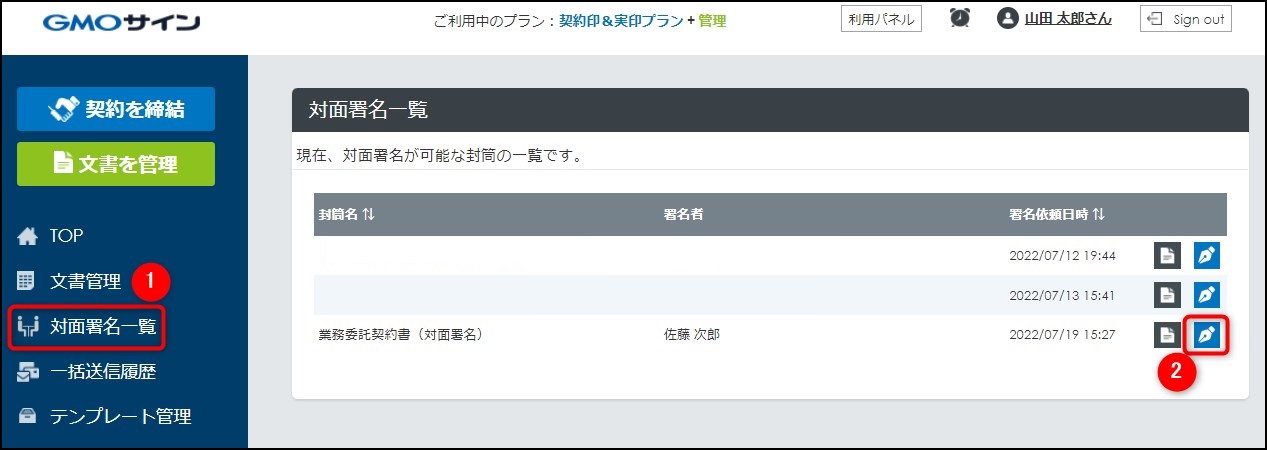This screenshot has height=450, width=1267.
Task: Open document icon for 業務委託契約書 row
Action: (x=1167, y=335)
